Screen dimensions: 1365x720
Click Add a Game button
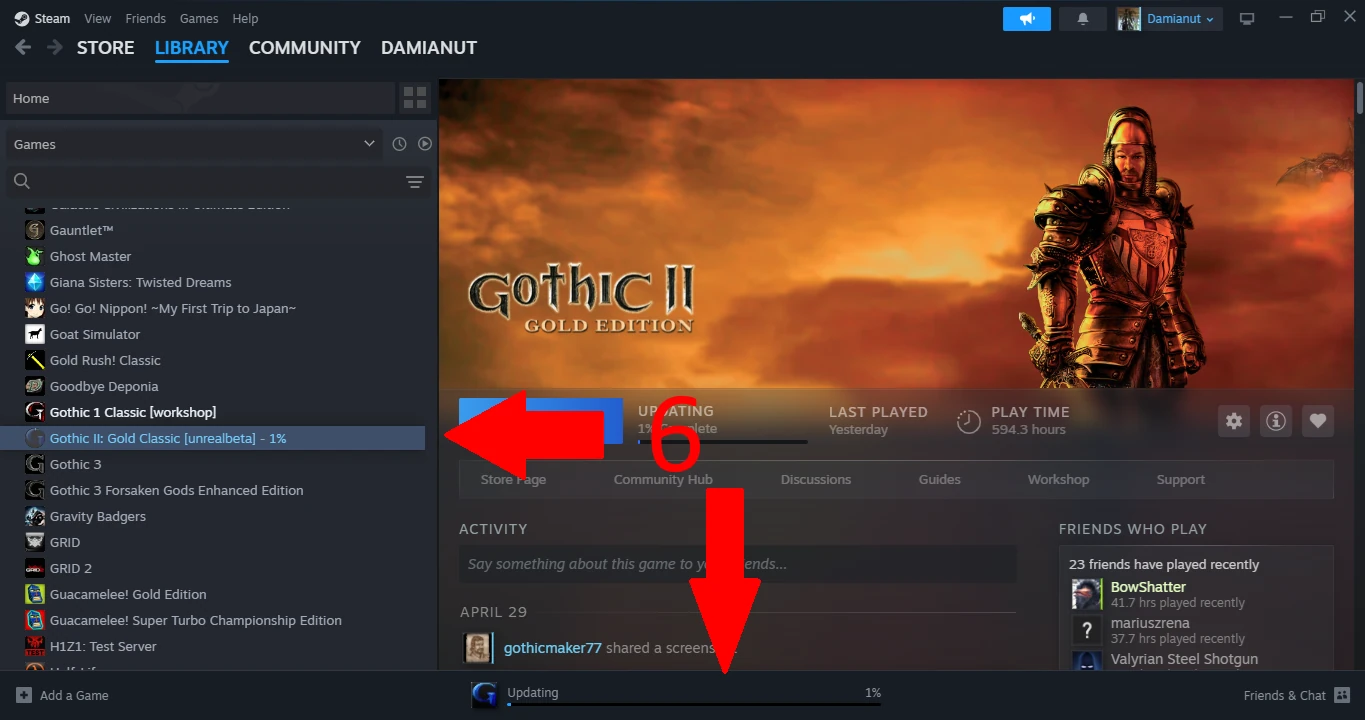62,695
